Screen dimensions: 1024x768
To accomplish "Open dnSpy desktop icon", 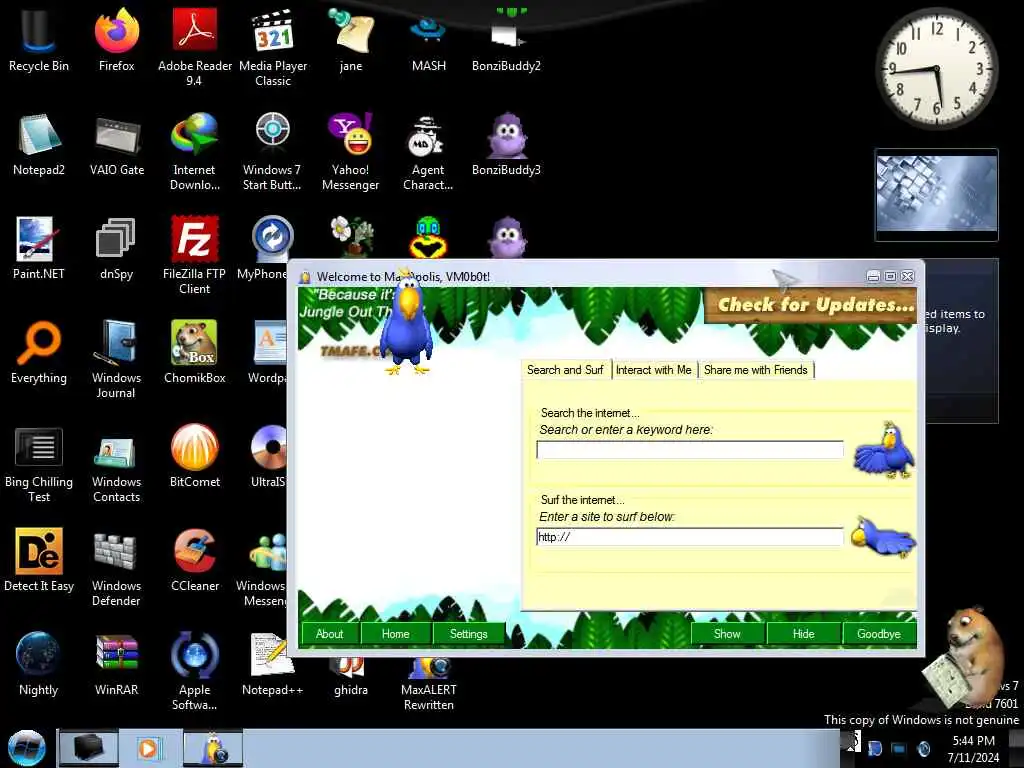I will [x=116, y=248].
